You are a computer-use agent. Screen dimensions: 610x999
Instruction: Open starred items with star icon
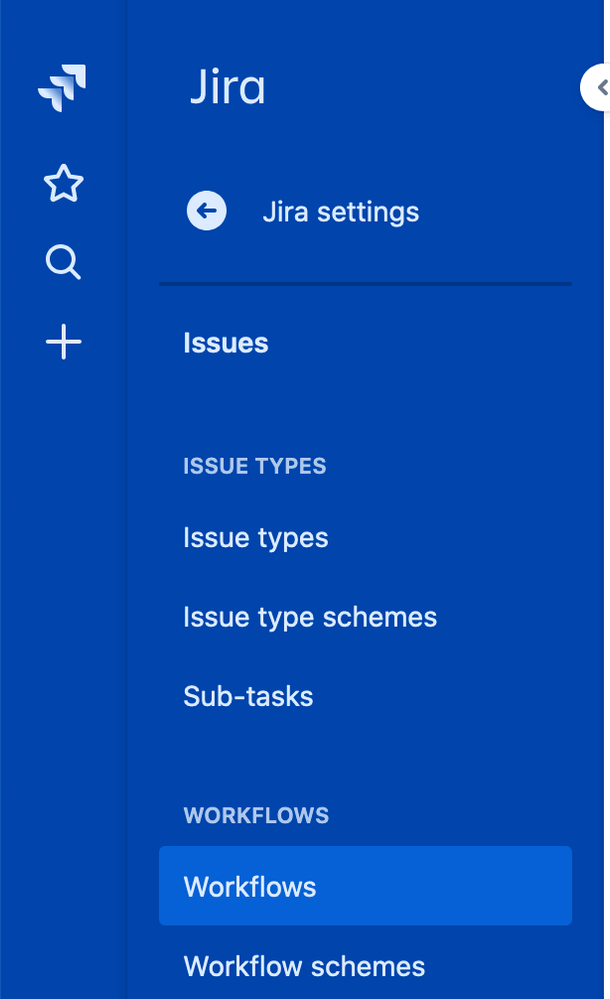pyautogui.click(x=63, y=183)
